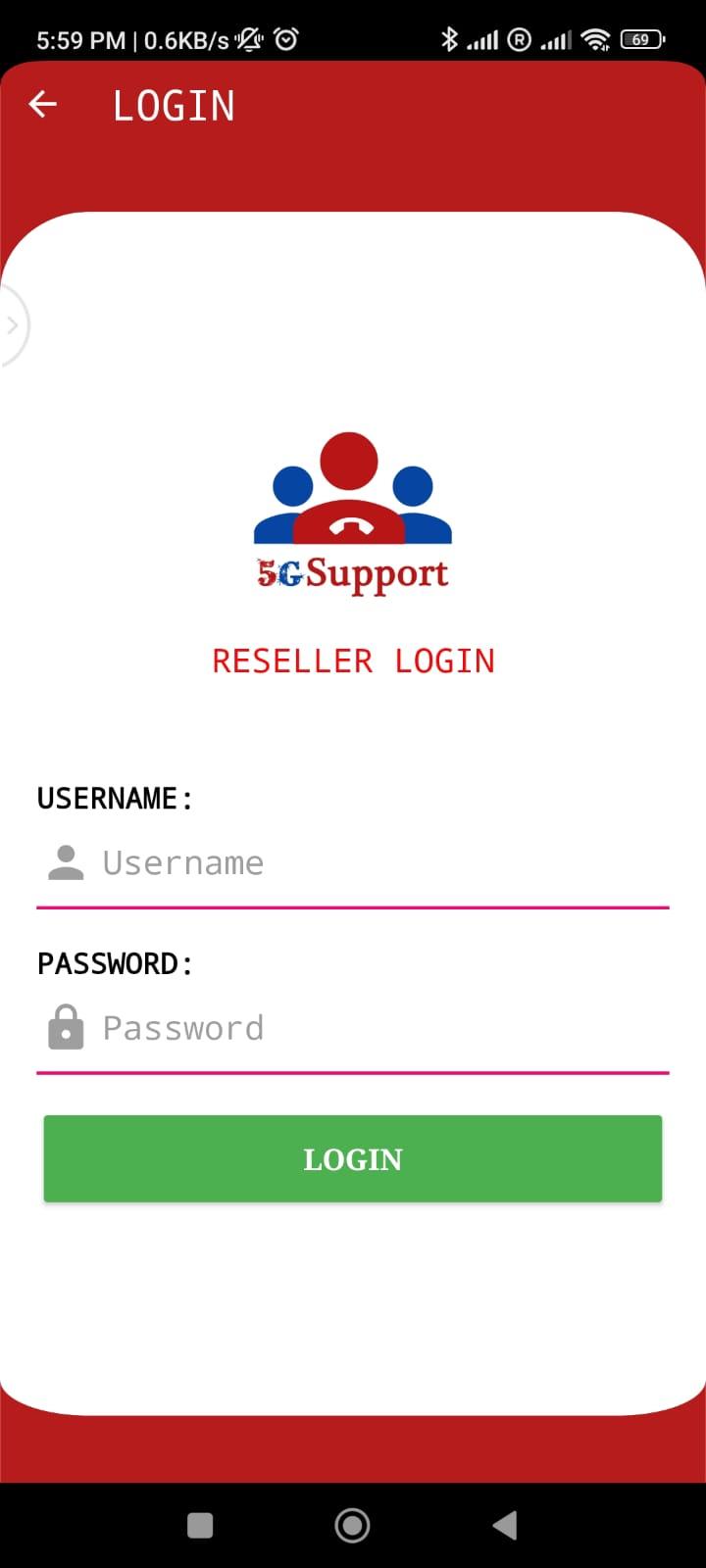Tap the alarm clock status icon
This screenshot has width=706, height=1568.
(x=286, y=39)
